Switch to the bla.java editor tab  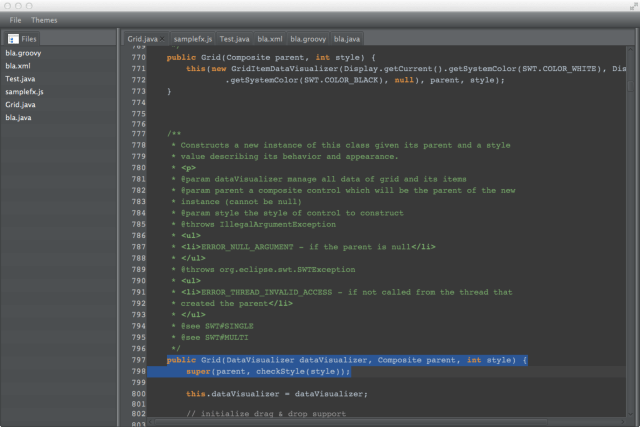[x=347, y=39]
